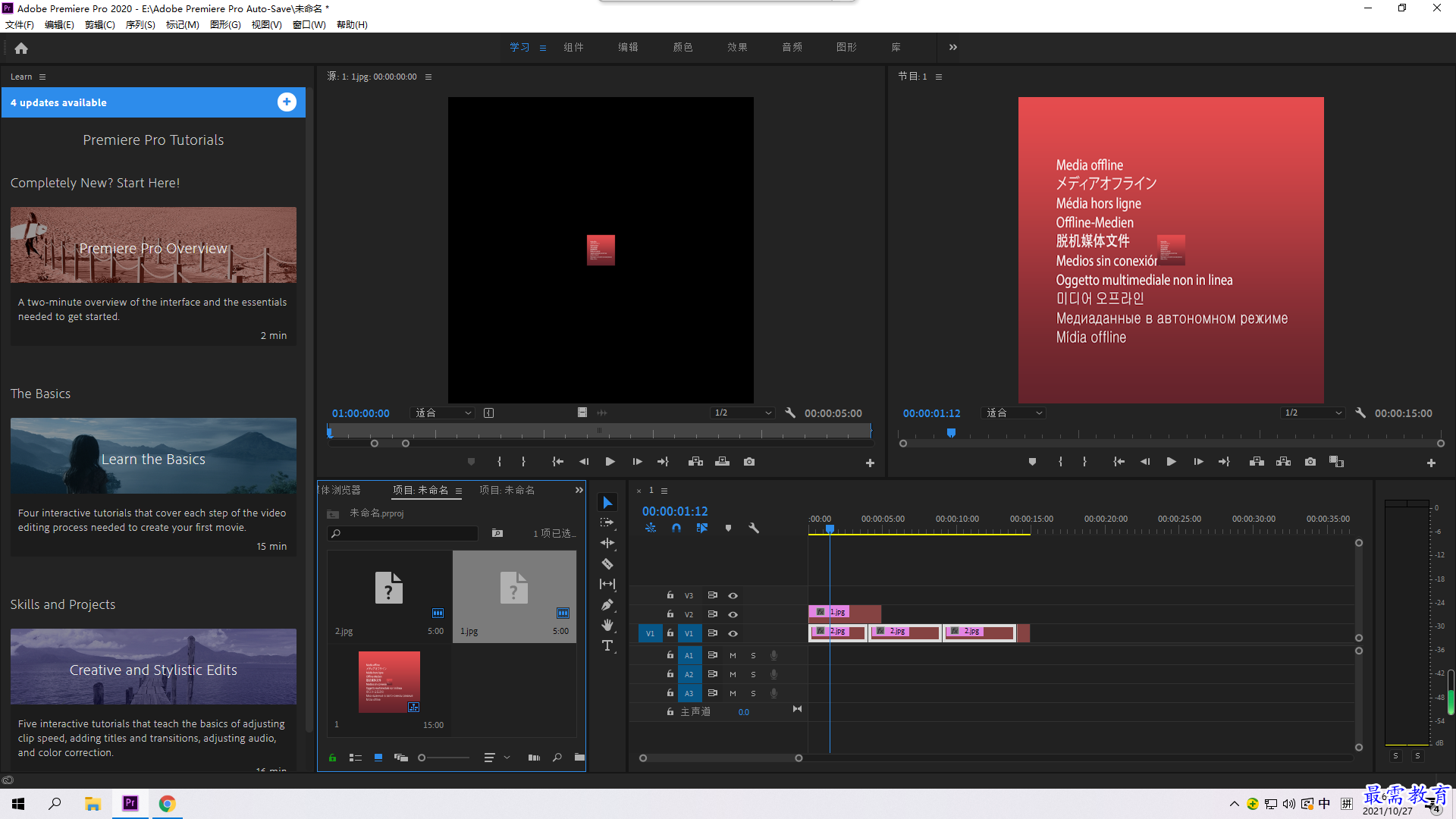Select the Type tool
The width and height of the screenshot is (1456, 819).
(x=607, y=645)
